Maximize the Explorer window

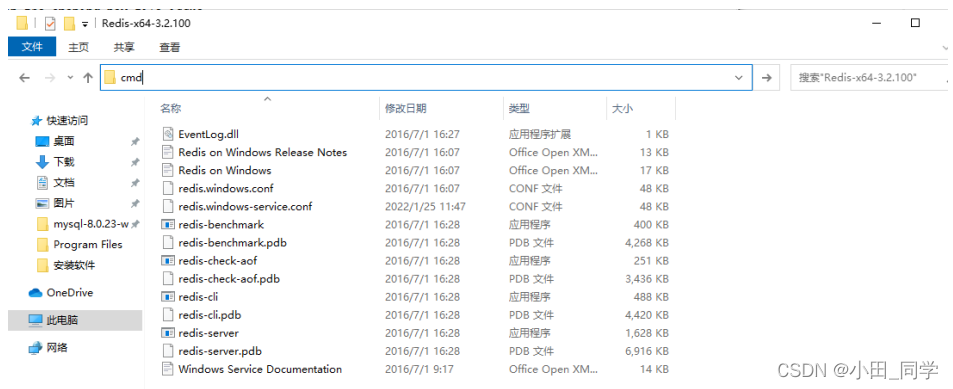click(x=915, y=23)
